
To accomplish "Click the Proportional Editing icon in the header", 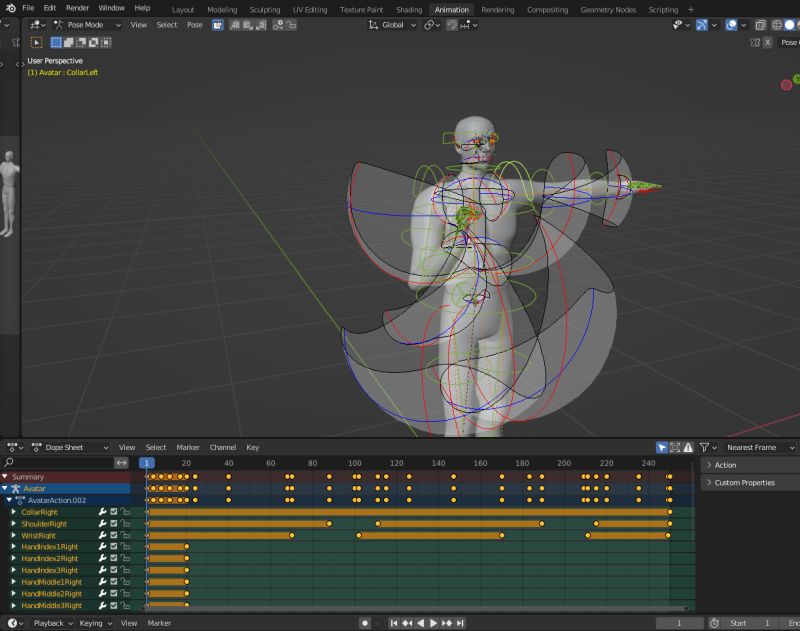I will pyautogui.click(x=453, y=25).
